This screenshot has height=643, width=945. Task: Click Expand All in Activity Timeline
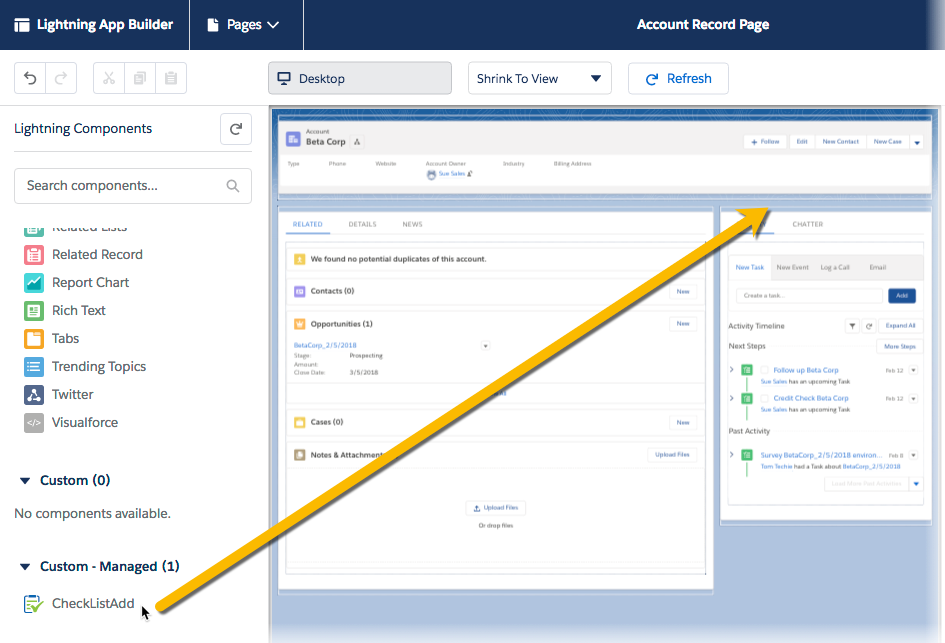point(900,326)
